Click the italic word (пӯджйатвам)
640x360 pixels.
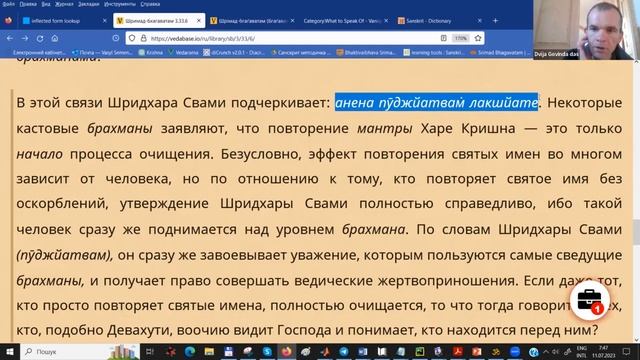point(64,256)
